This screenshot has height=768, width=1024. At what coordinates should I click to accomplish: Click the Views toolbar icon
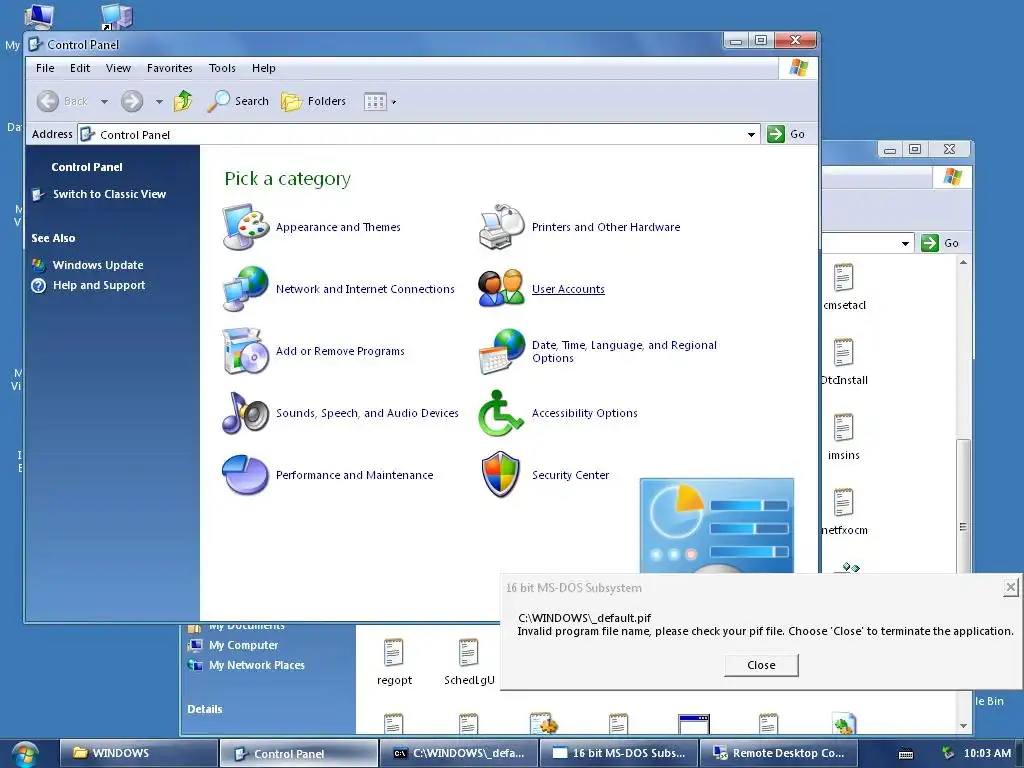(375, 101)
